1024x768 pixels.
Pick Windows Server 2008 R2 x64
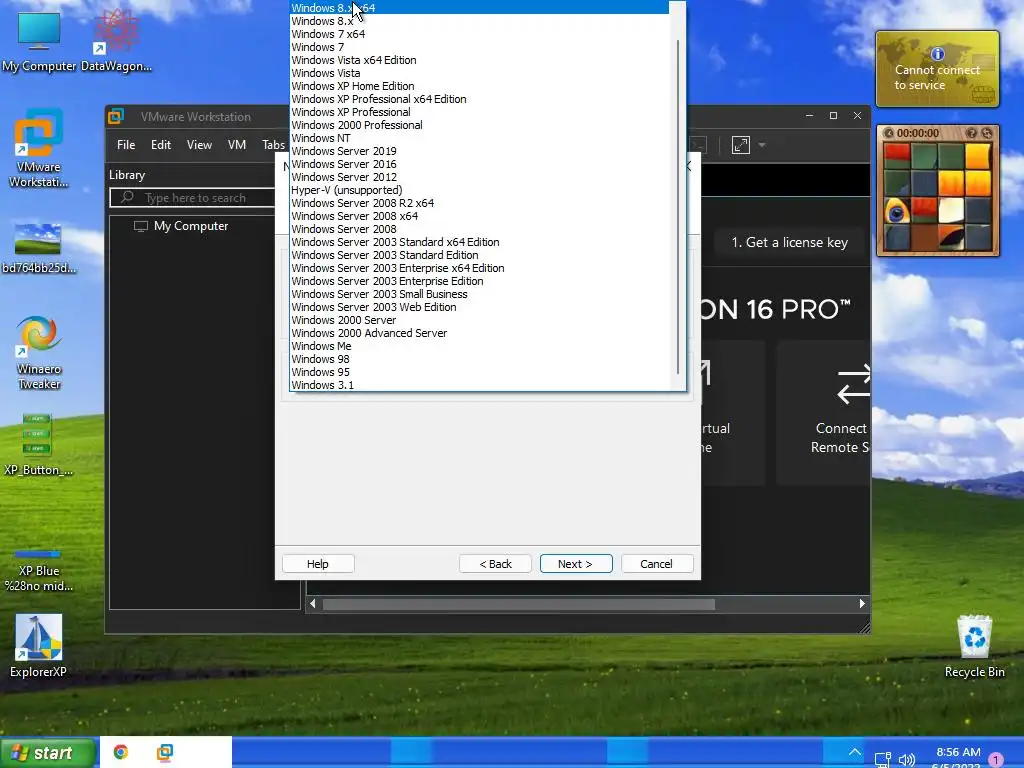point(479,203)
